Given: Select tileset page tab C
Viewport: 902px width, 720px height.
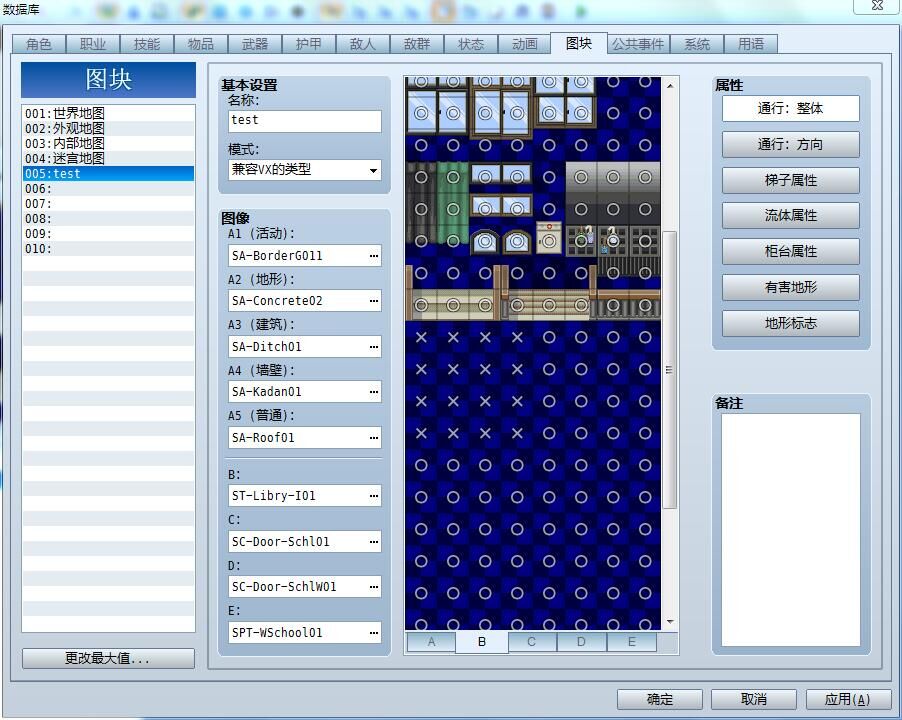Looking at the screenshot, I should (532, 642).
